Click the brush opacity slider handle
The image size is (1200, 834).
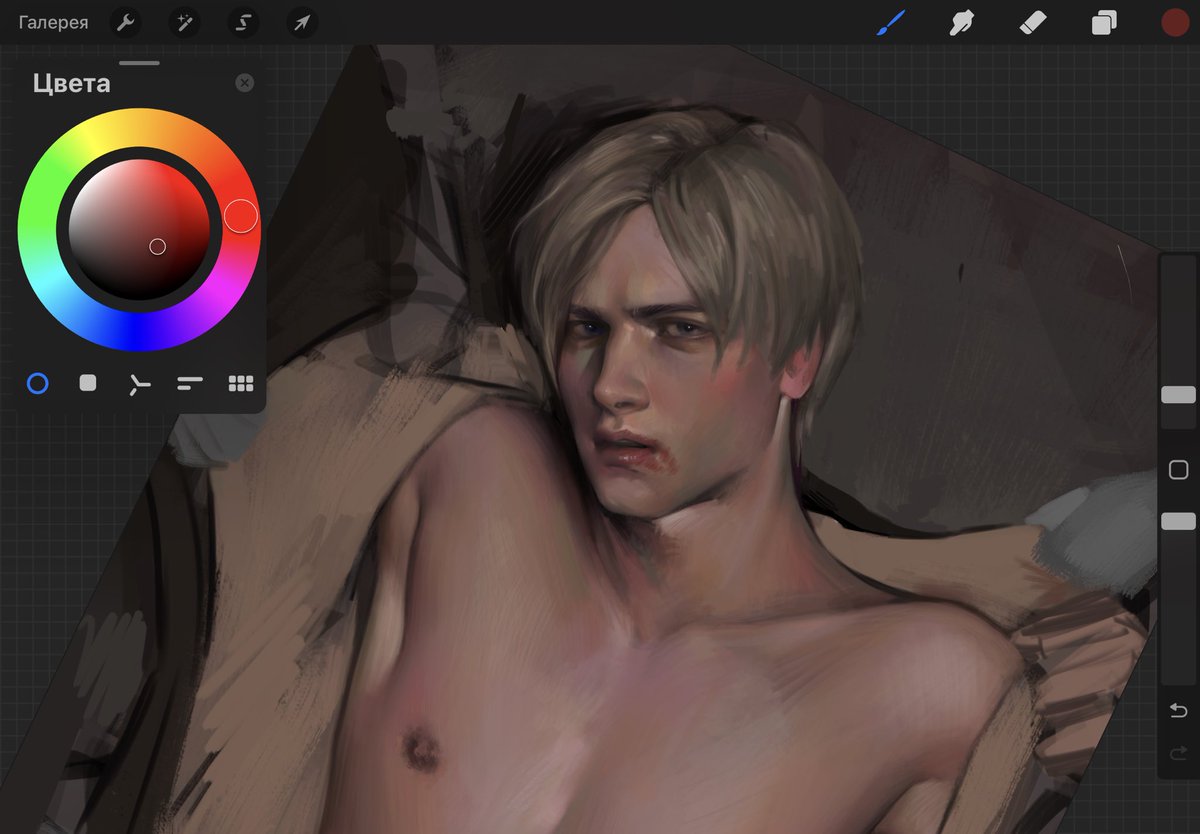point(1178,521)
